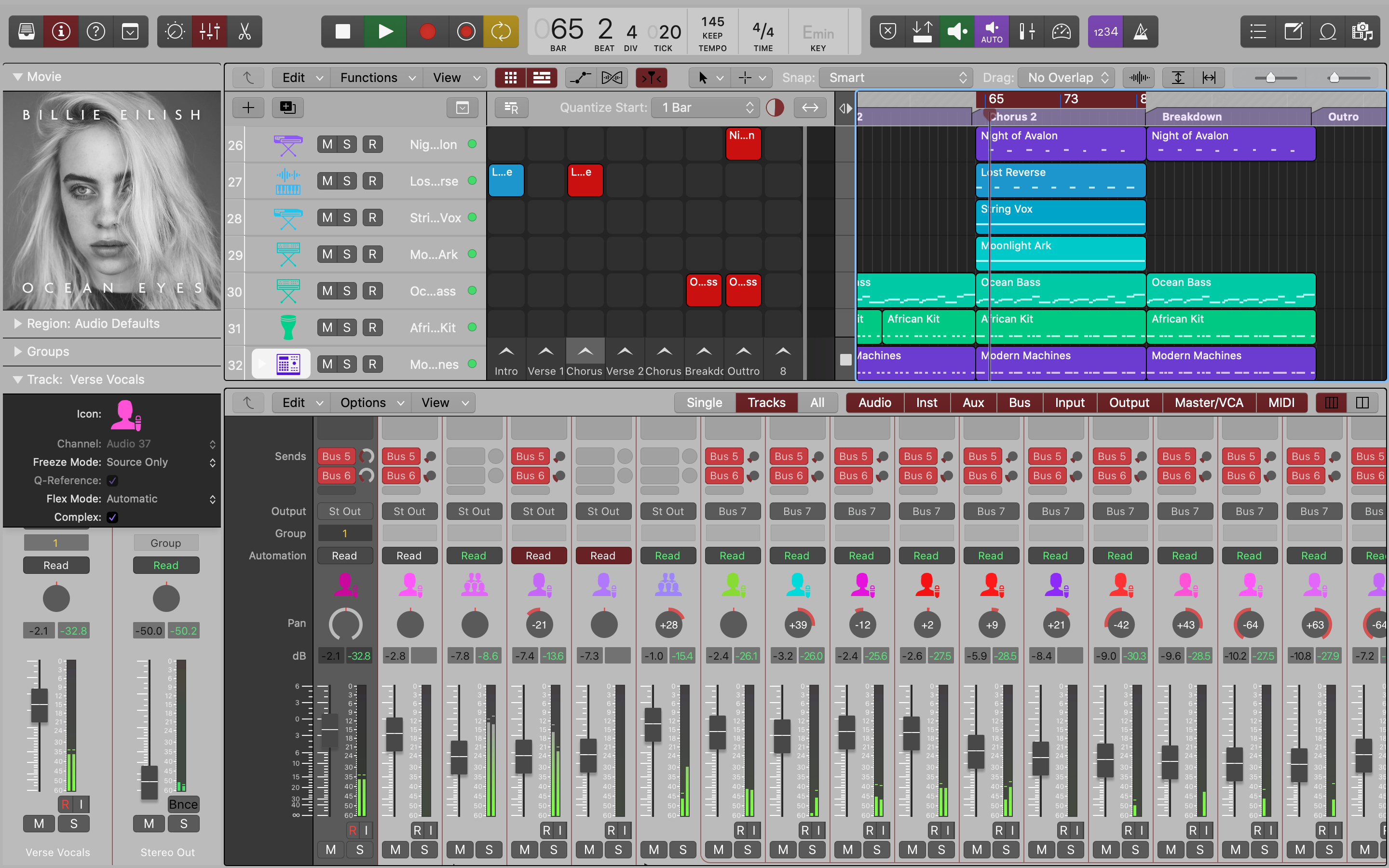
Task: Switch the mixer to Single view
Action: (x=704, y=403)
